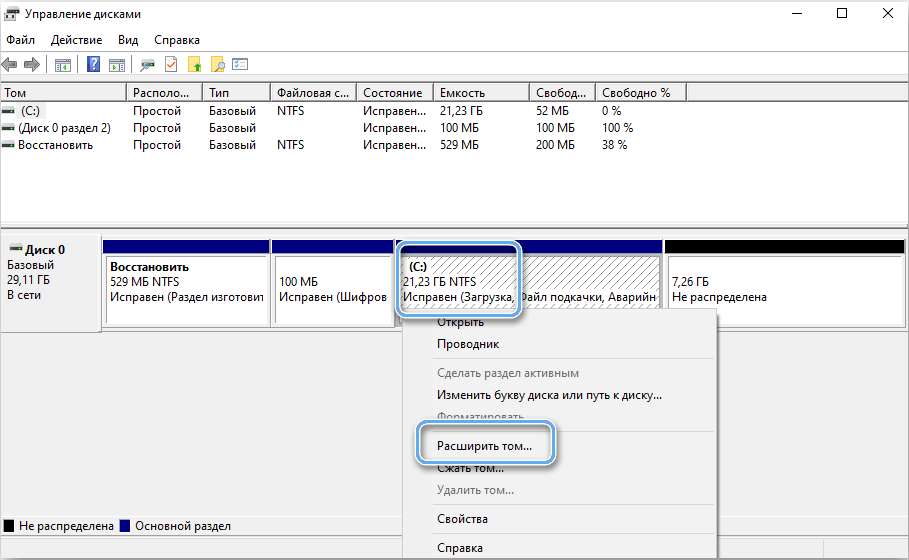This screenshot has width=909, height=560.
Task: Click the yellow sheet green arrow icon
Action: click(195, 65)
